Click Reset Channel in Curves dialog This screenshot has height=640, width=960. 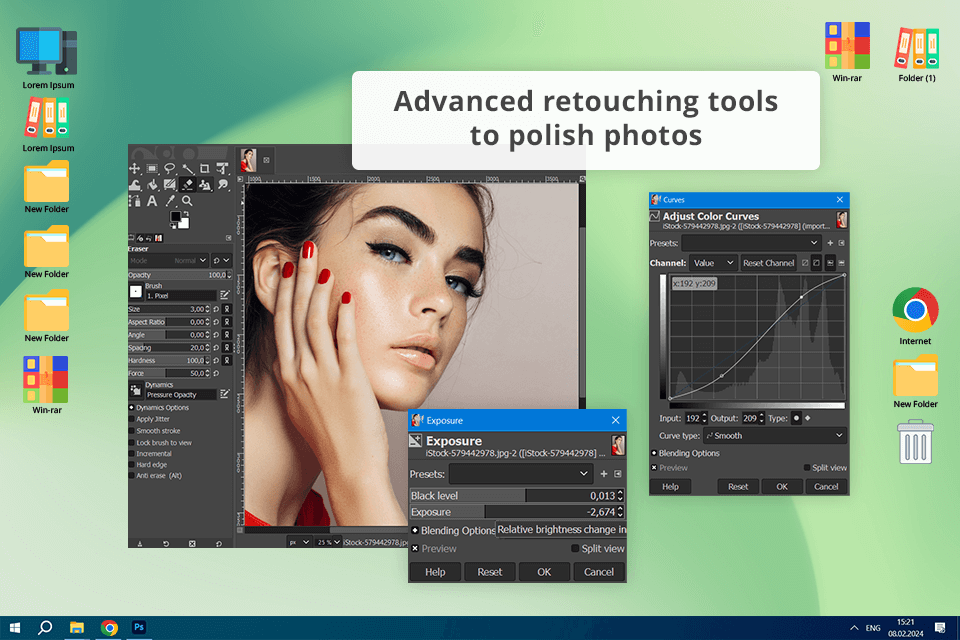768,263
